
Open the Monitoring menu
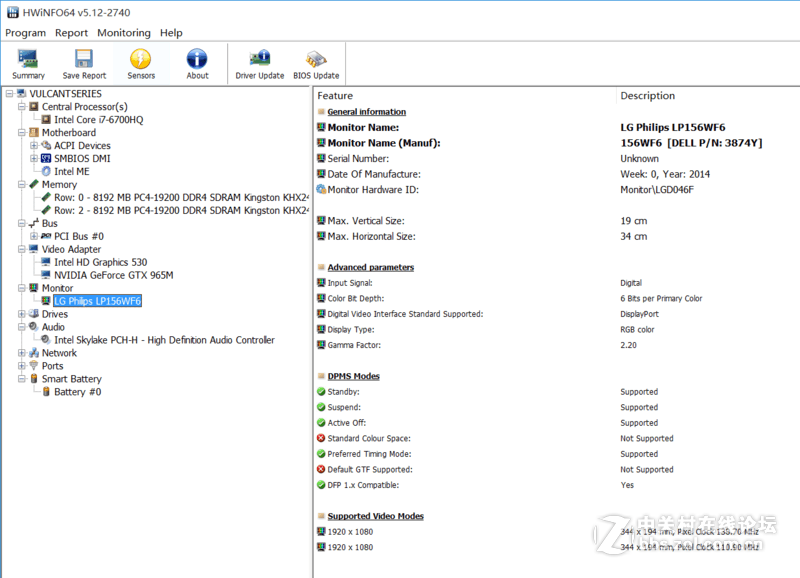124,33
